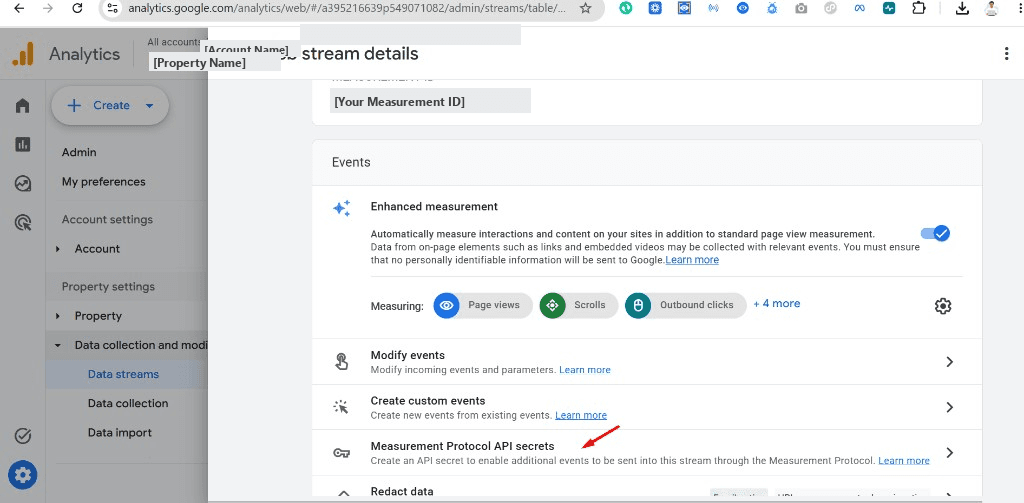Screen dimensions: 1024x503
Task: Click the Page views eye icon
Action: 447,305
